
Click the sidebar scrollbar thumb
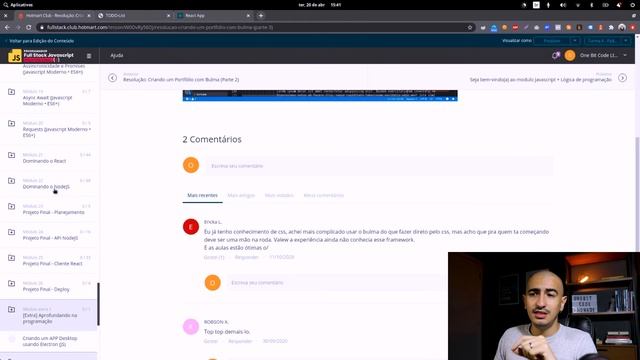click(98, 304)
